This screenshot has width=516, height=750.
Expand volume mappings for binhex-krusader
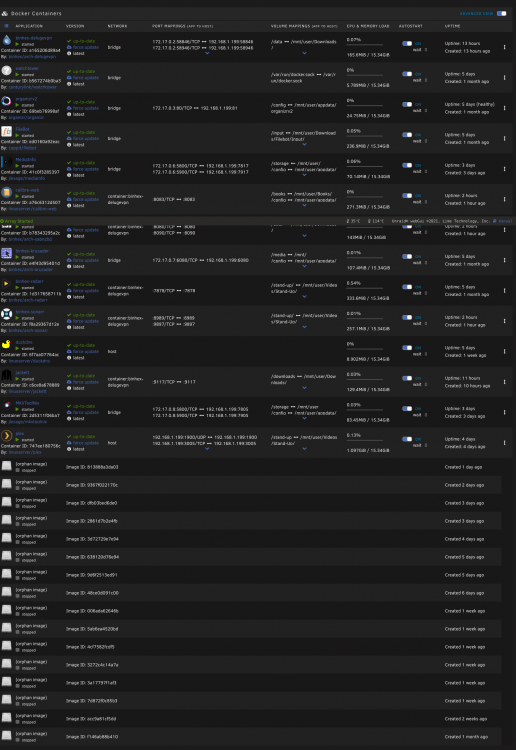point(304,266)
